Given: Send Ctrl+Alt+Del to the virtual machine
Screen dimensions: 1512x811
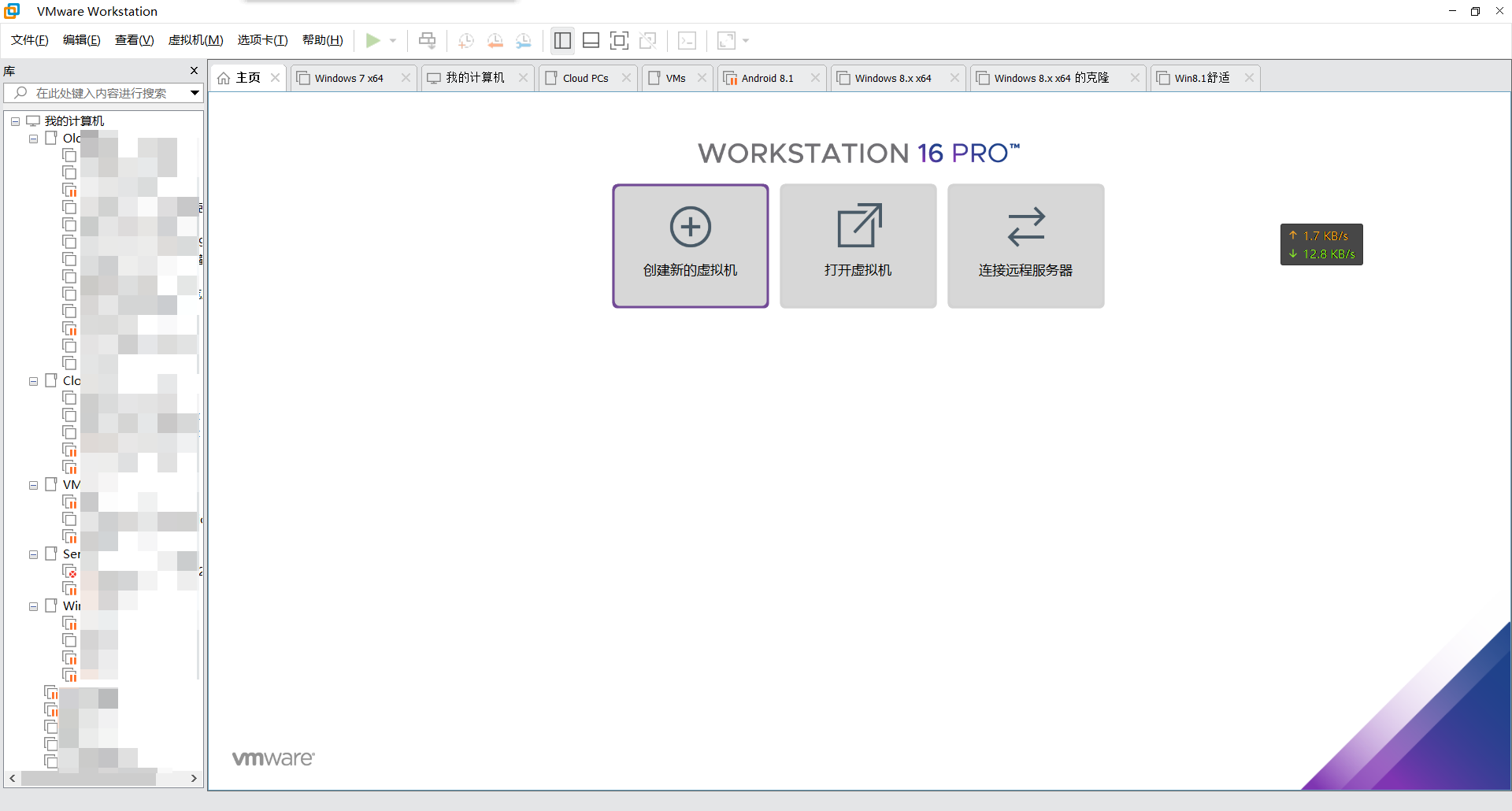Looking at the screenshot, I should (x=427, y=40).
